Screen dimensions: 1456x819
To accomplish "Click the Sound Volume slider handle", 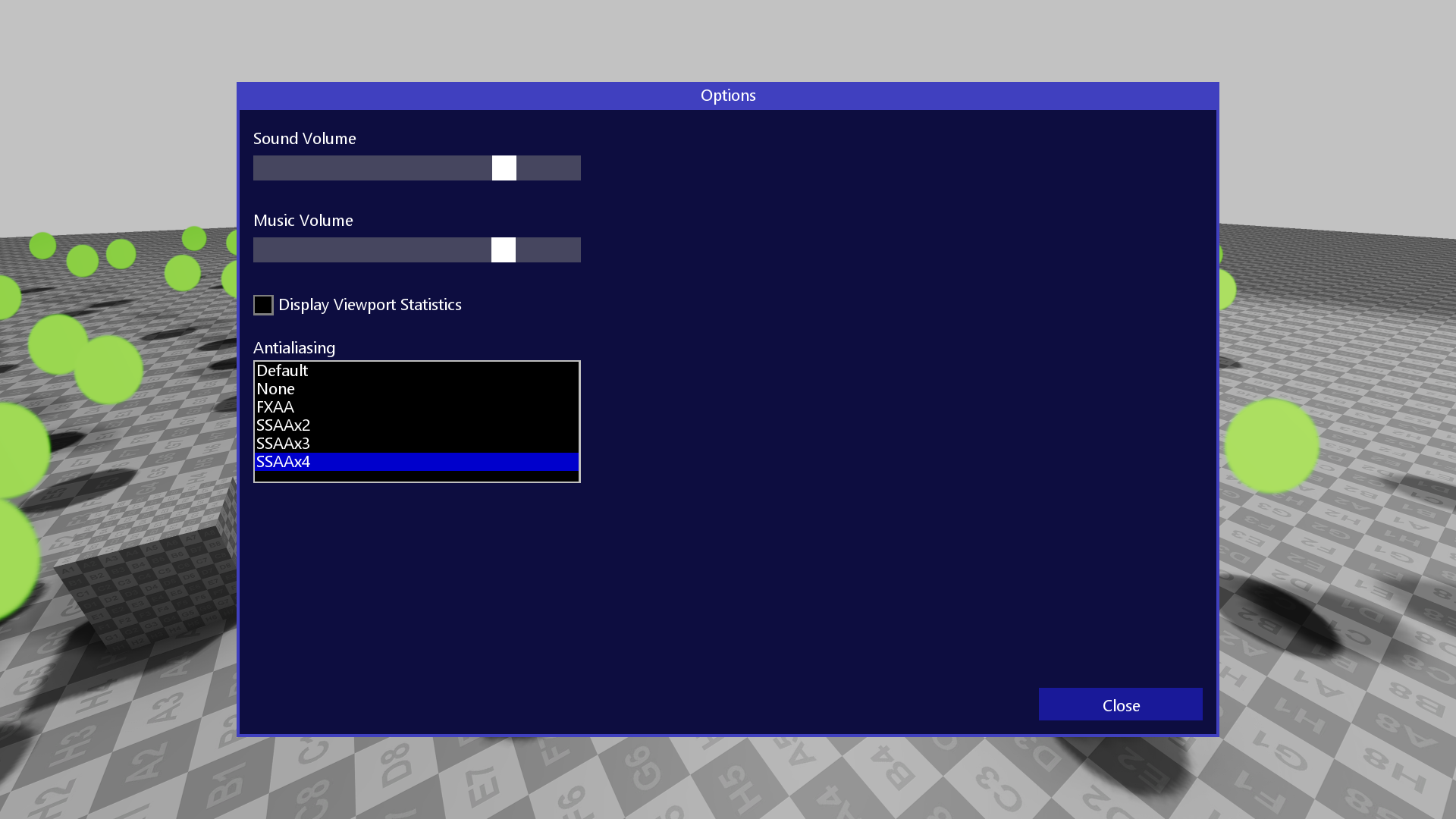I will point(504,168).
